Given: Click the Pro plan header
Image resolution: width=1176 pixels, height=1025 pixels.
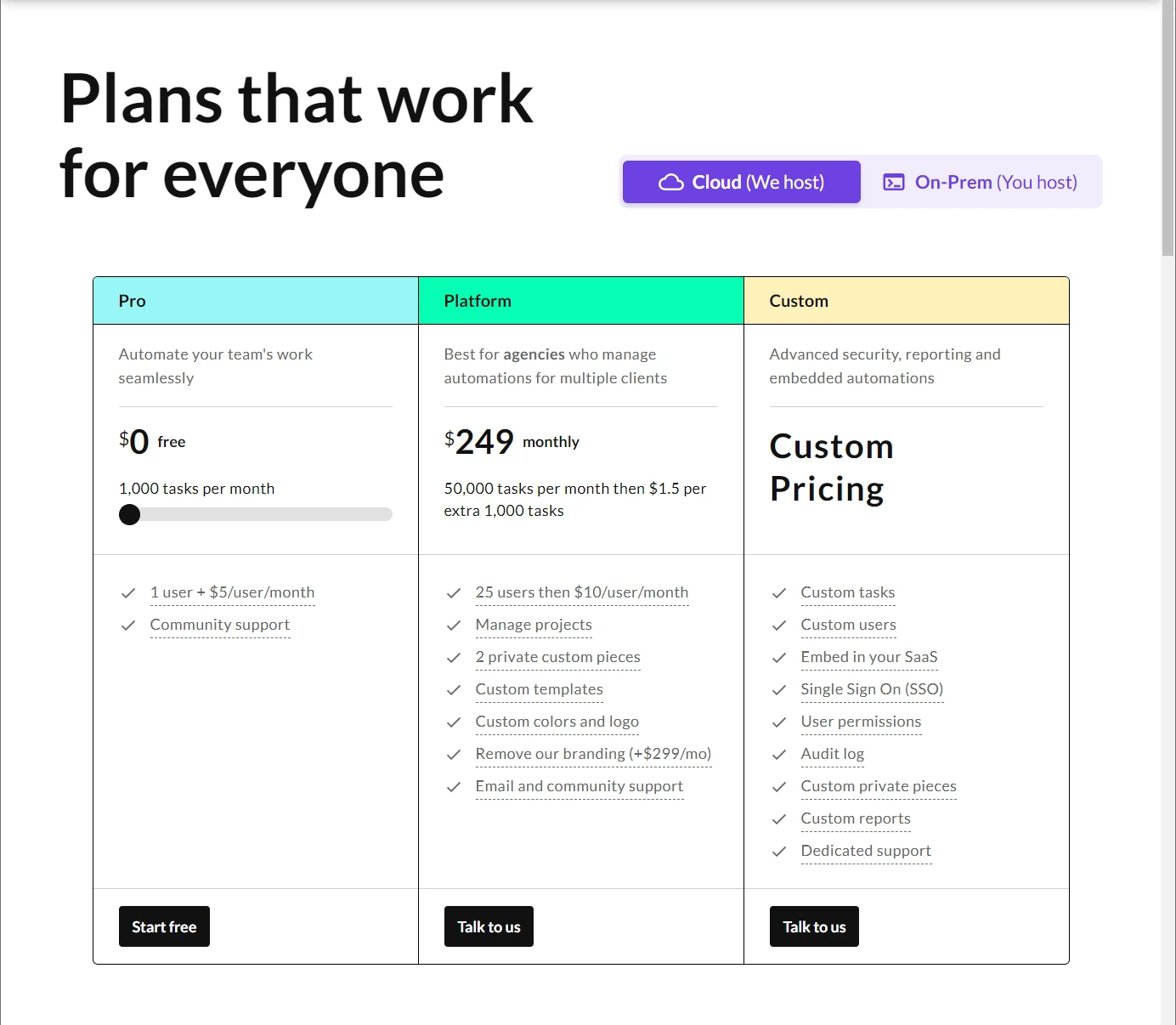Looking at the screenshot, I should point(255,301).
